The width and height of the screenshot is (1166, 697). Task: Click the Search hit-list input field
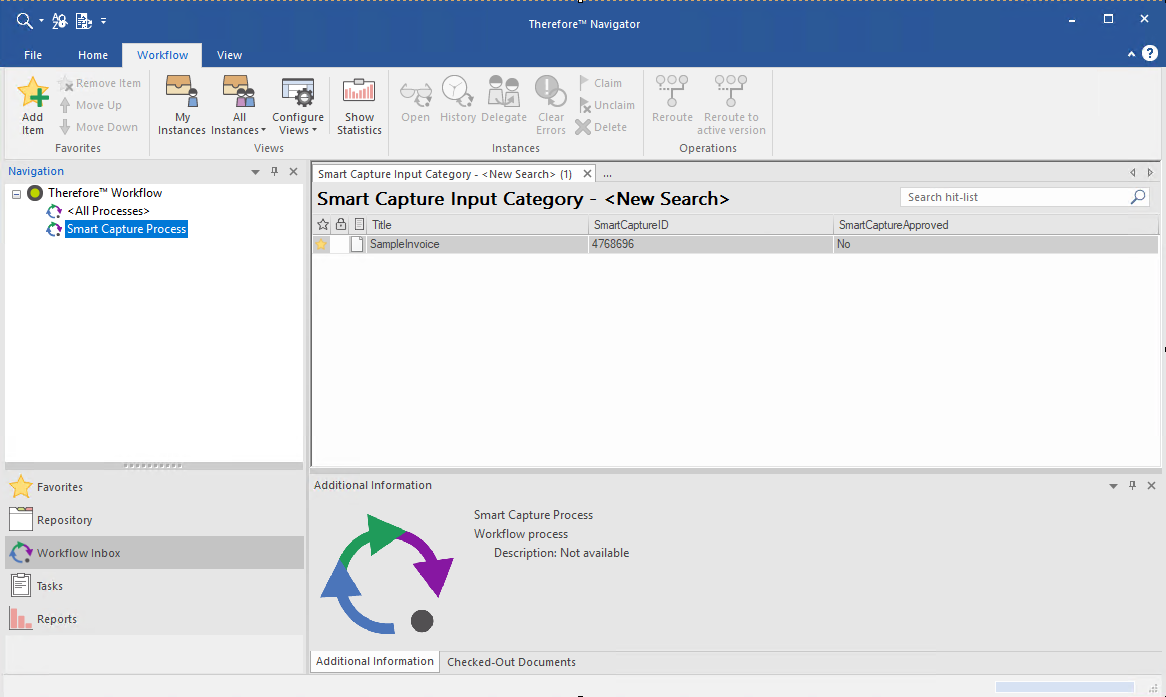(x=1014, y=197)
